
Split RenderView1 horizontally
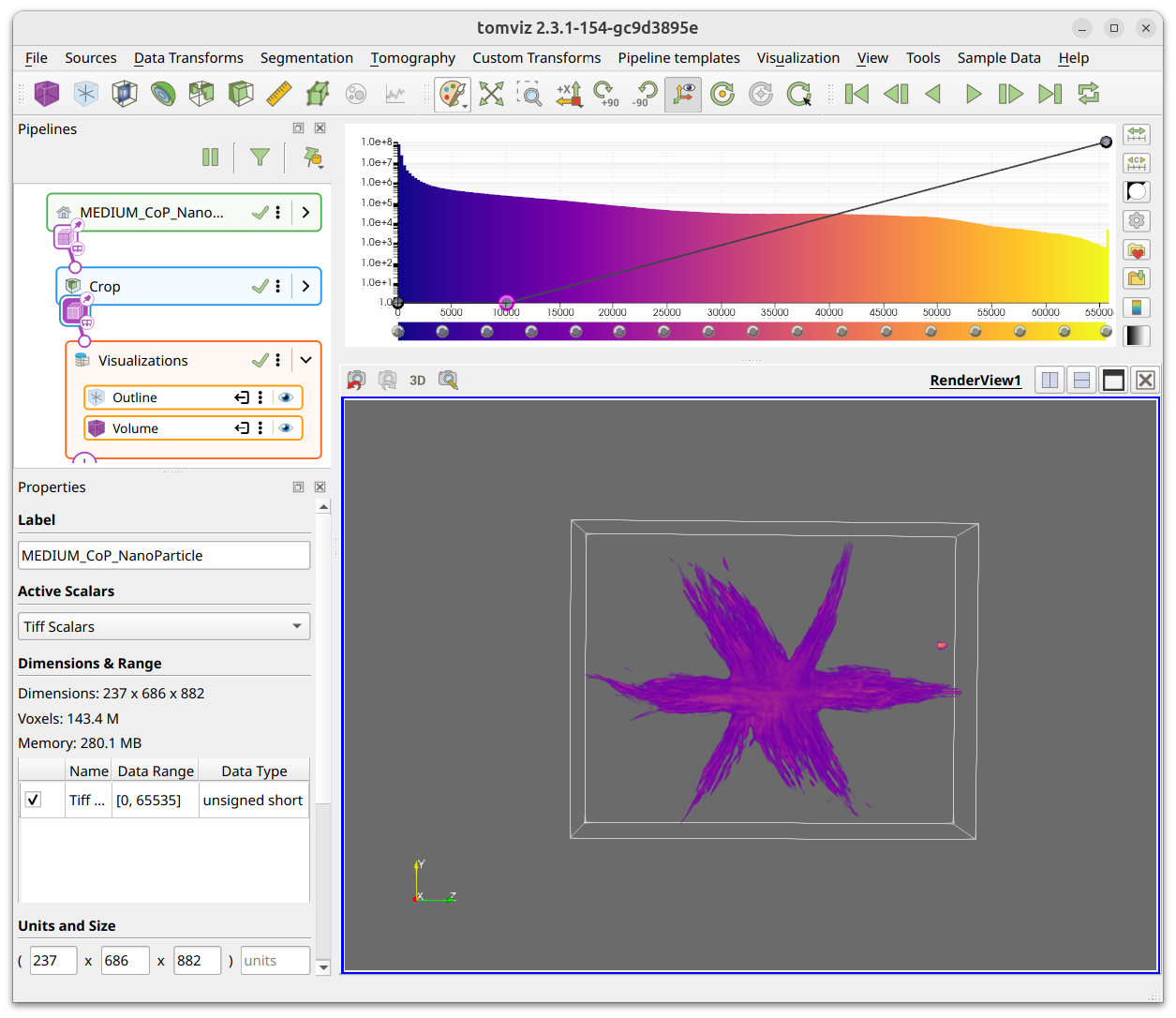click(x=1049, y=381)
